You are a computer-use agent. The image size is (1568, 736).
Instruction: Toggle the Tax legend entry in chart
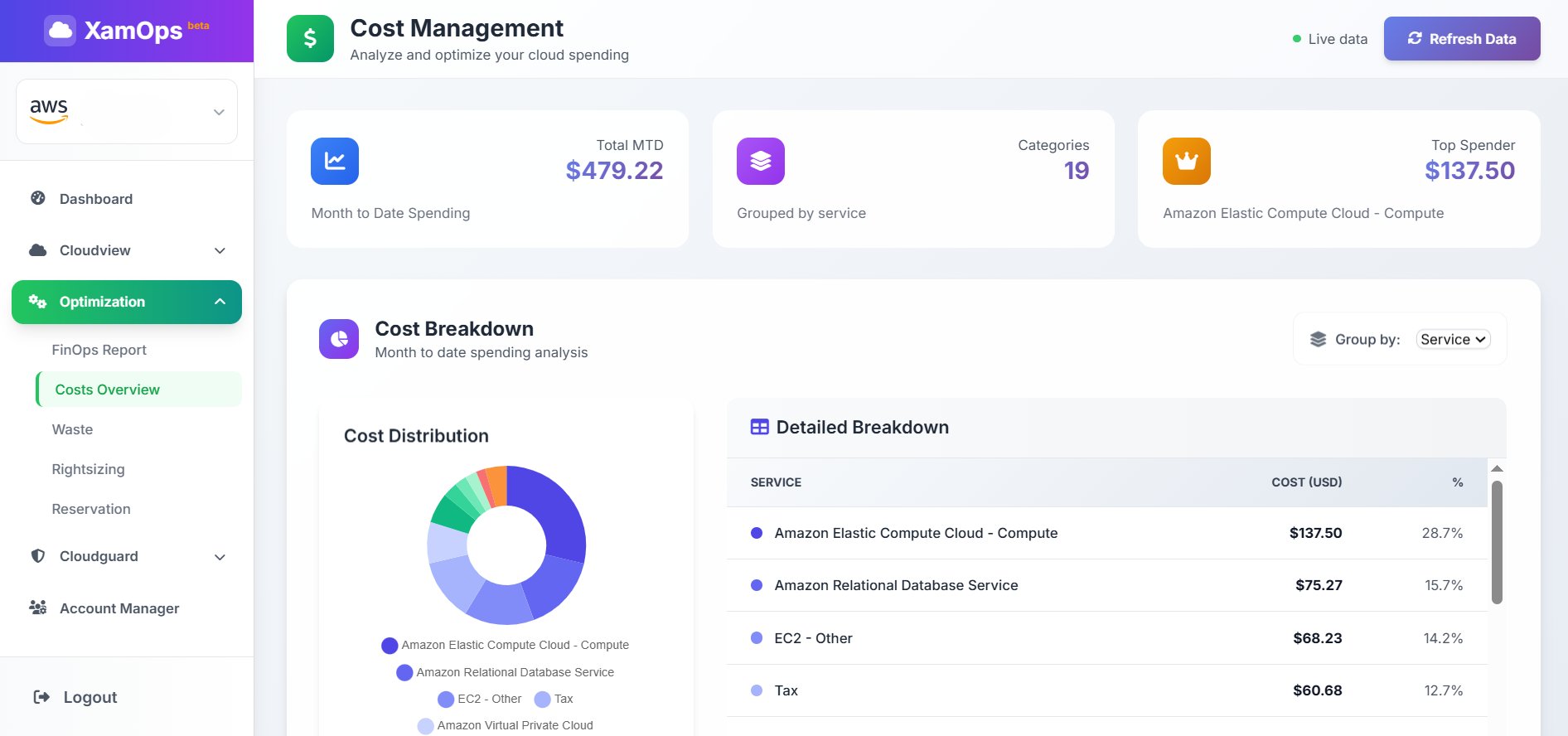[x=554, y=699]
